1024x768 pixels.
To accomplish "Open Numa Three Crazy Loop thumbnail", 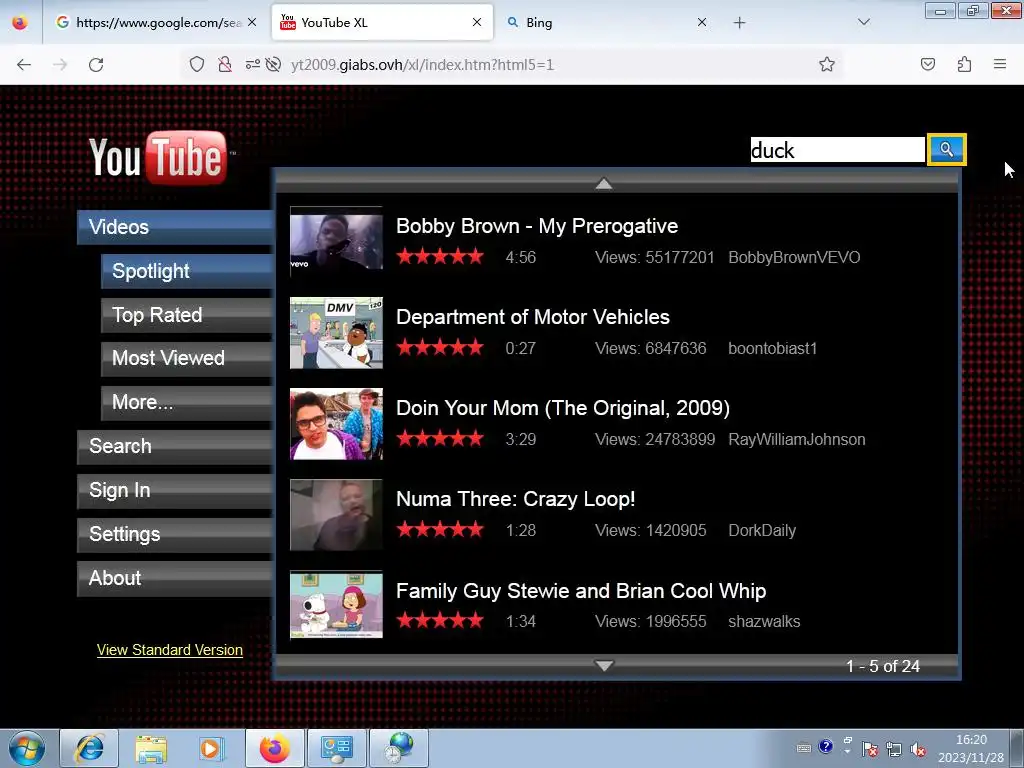I will (x=336, y=515).
